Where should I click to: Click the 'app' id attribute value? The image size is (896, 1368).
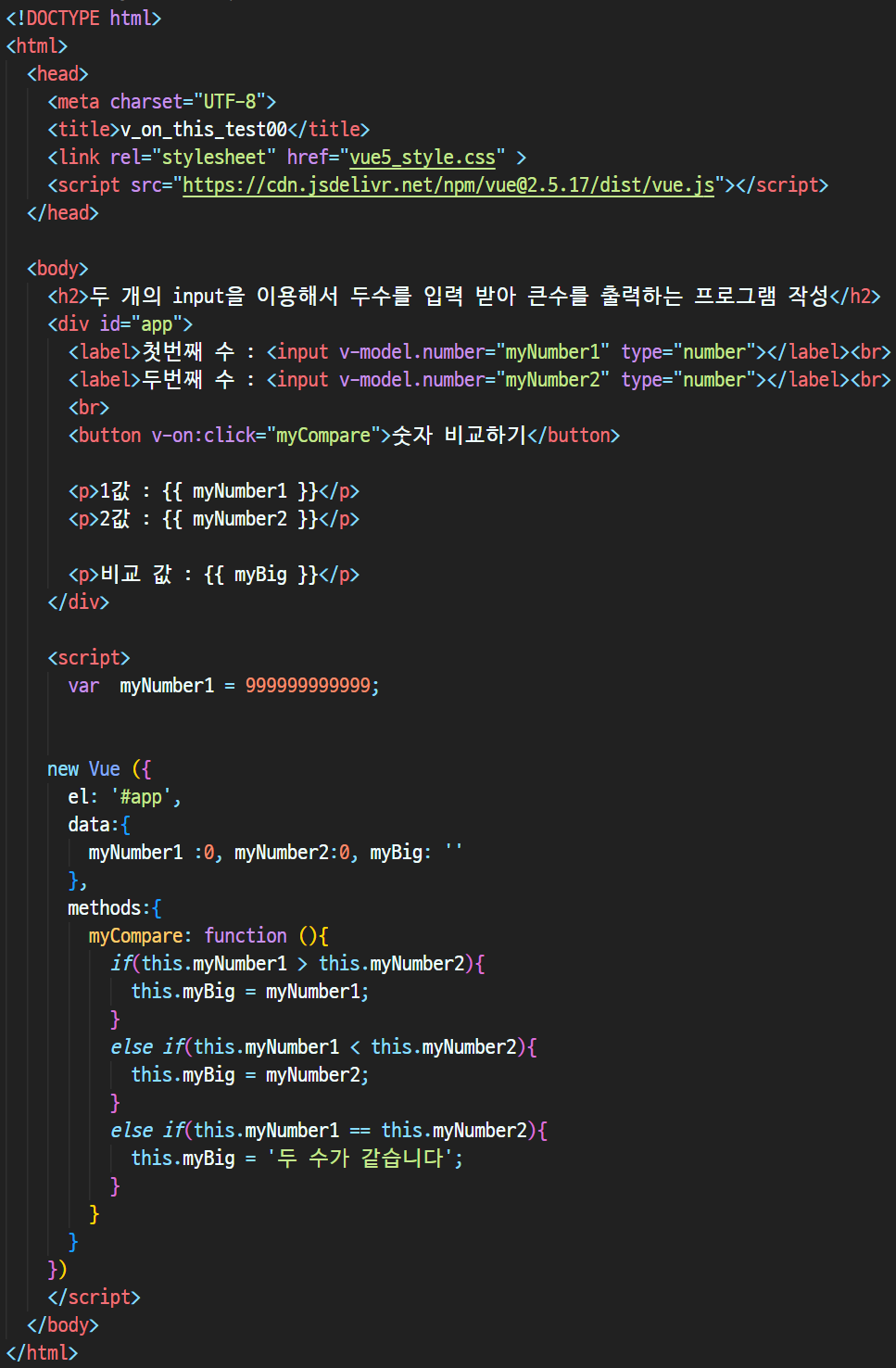tap(157, 324)
